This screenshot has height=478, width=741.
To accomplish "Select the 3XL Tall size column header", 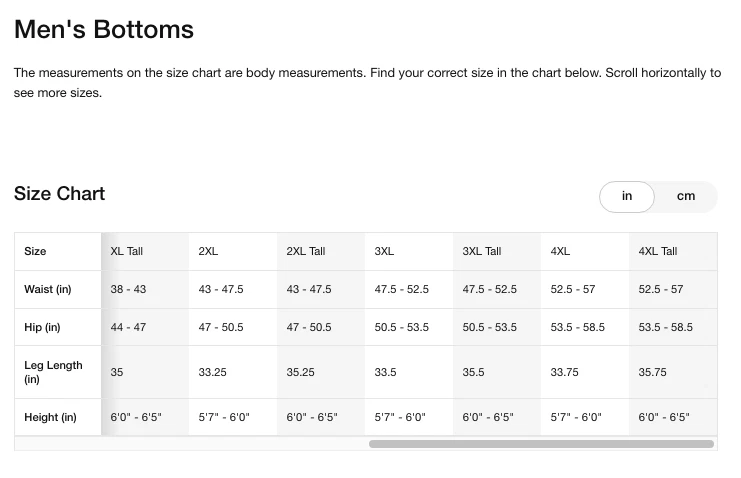I will pyautogui.click(x=482, y=251).
